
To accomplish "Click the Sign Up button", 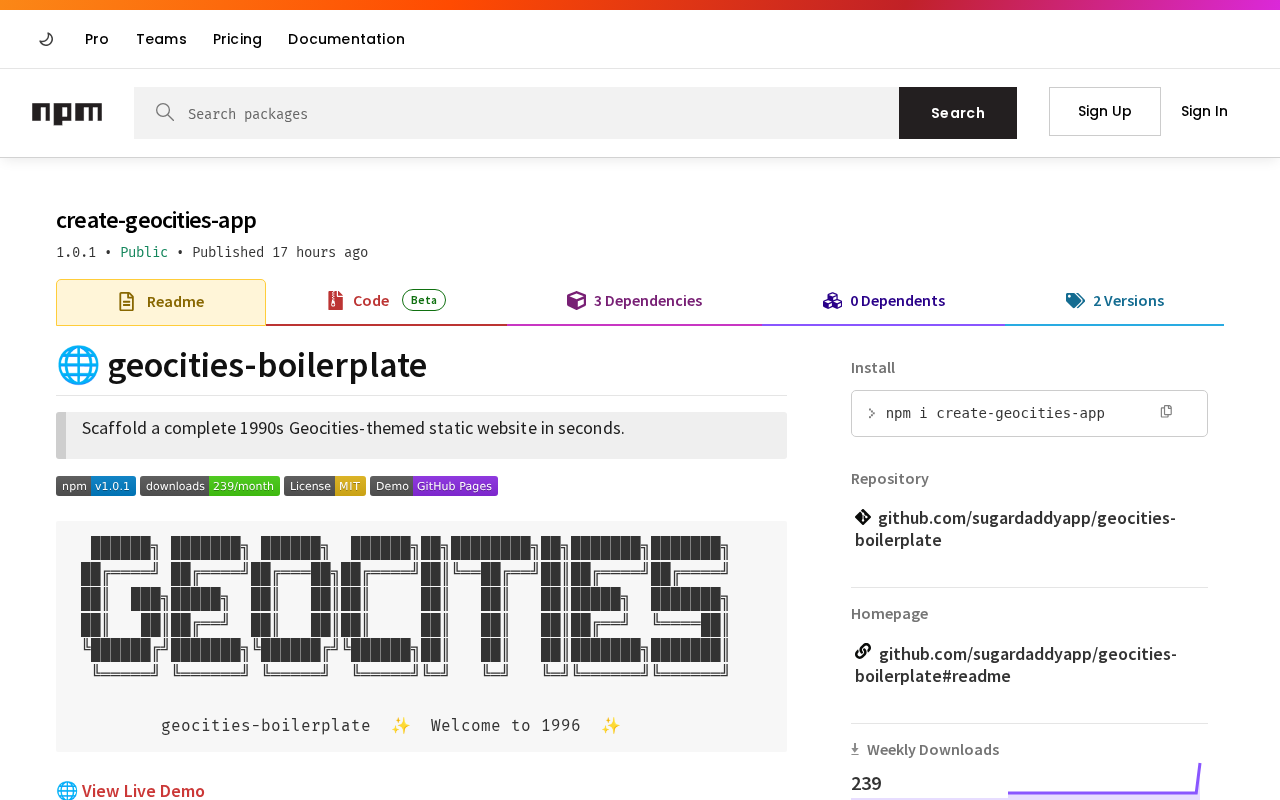I will tap(1105, 111).
